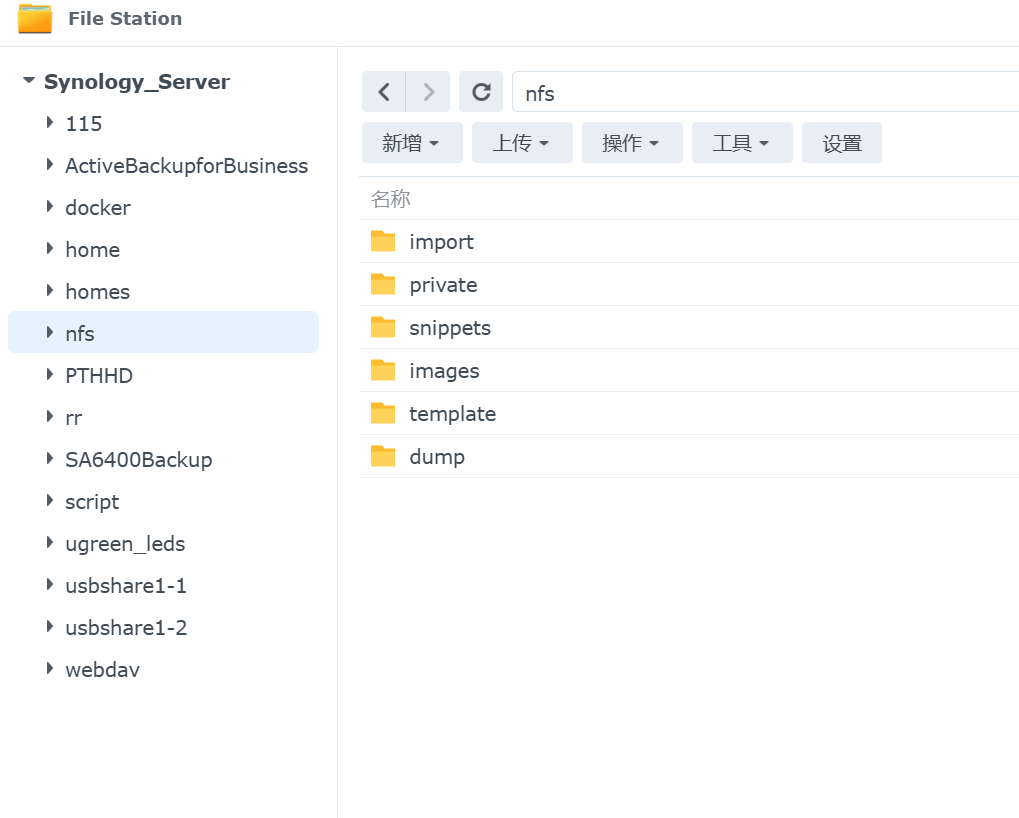Viewport: 1019px width, 818px height.
Task: Click the 设置 button
Action: point(842,142)
